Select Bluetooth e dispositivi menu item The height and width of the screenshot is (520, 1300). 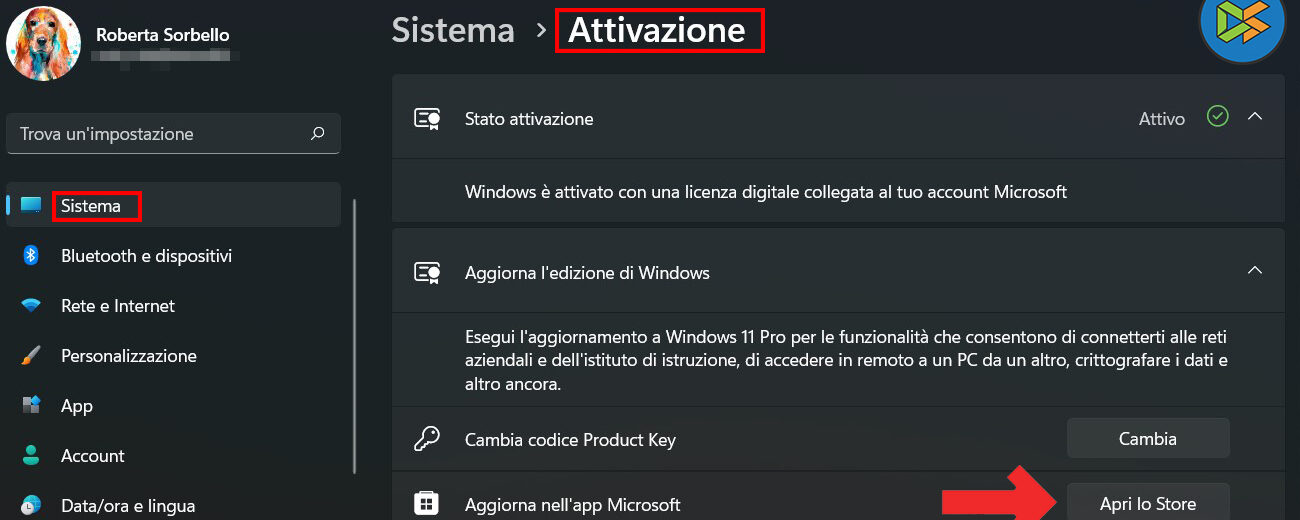(146, 256)
